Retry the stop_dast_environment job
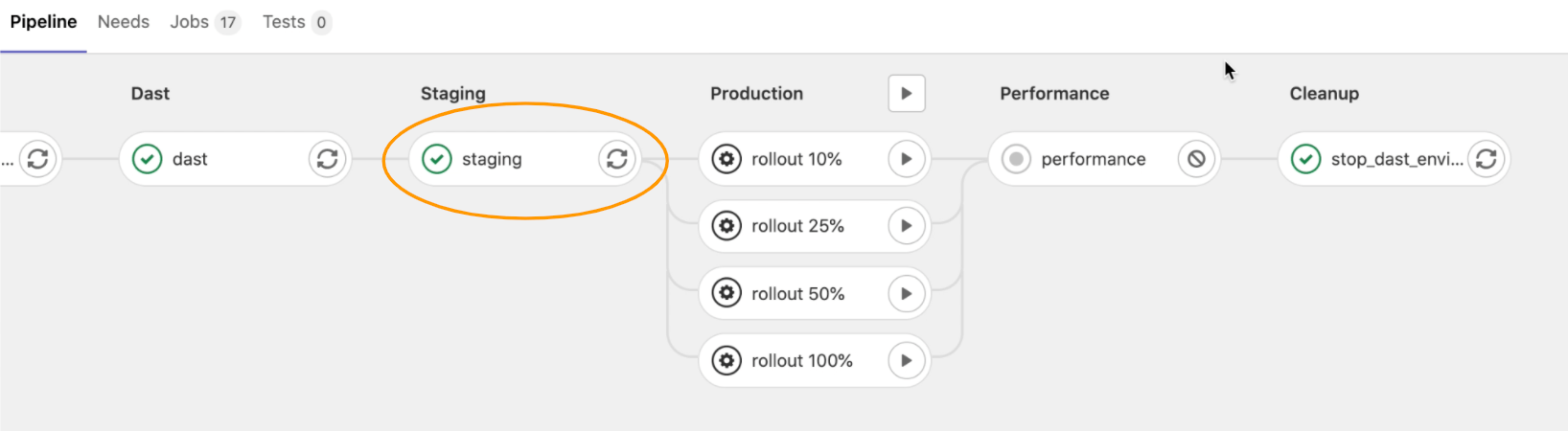This screenshot has width=1568, height=431. 1486,159
